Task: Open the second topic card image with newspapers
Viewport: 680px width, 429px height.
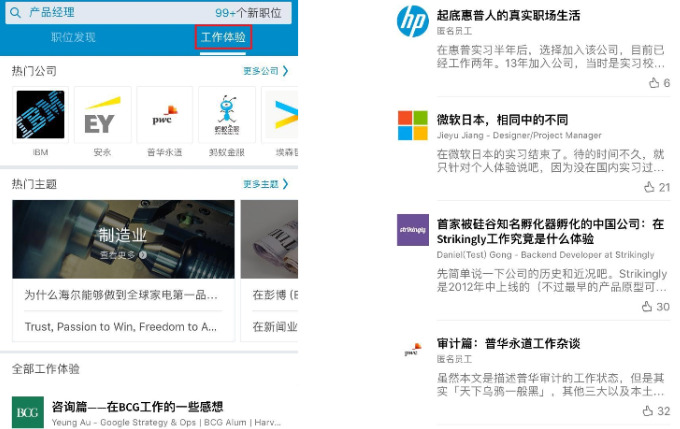Action: [269, 239]
